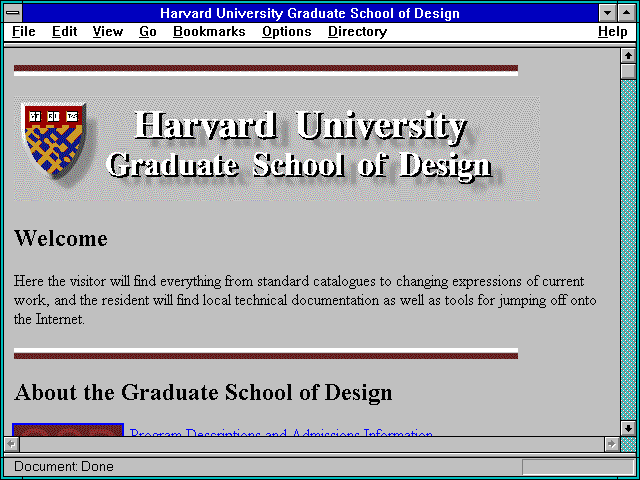
Task: Open the View menu
Action: pos(108,32)
